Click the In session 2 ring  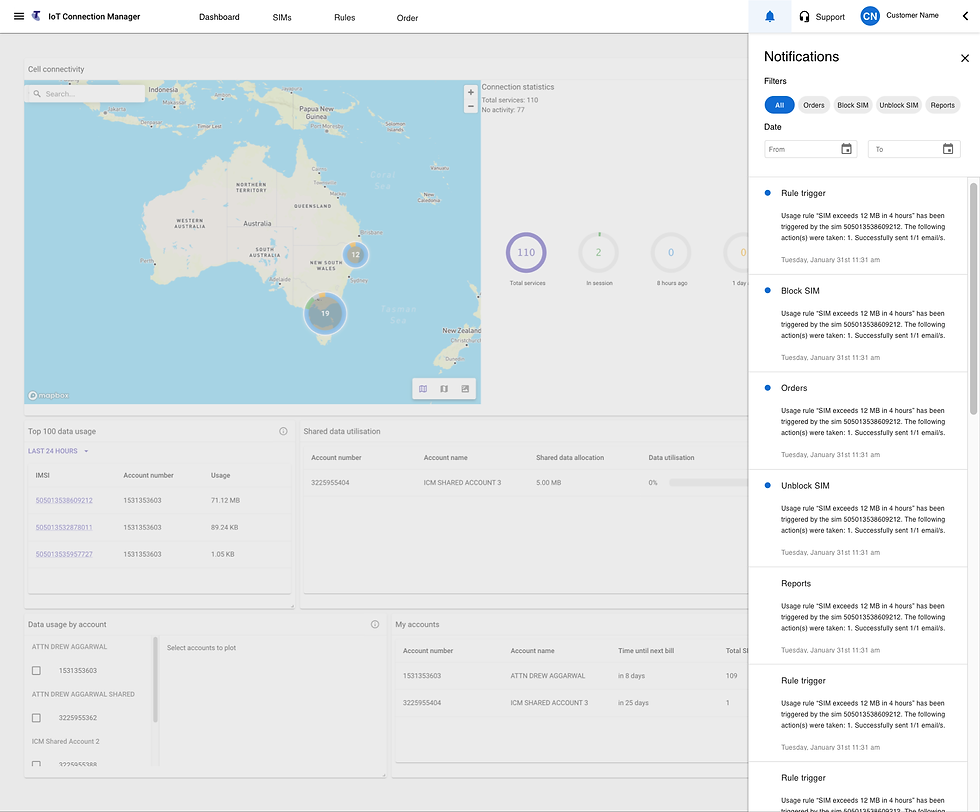598,253
